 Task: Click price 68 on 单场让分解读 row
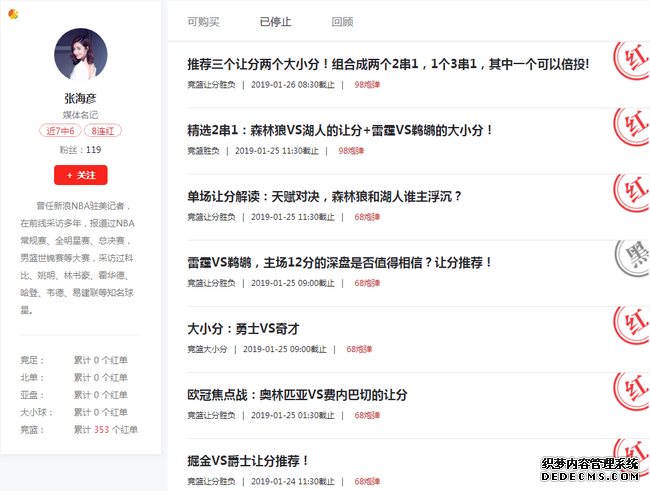[367, 217]
